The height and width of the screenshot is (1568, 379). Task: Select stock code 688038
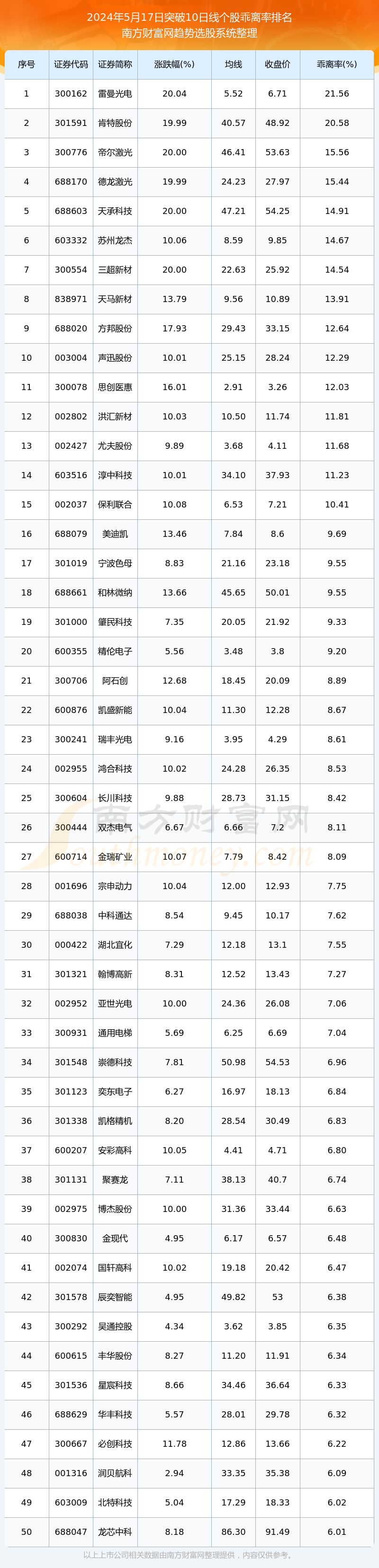click(x=71, y=916)
